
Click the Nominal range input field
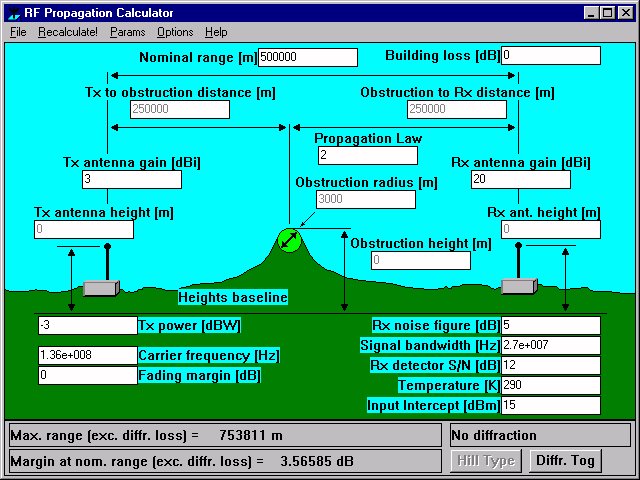pyautogui.click(x=307, y=57)
